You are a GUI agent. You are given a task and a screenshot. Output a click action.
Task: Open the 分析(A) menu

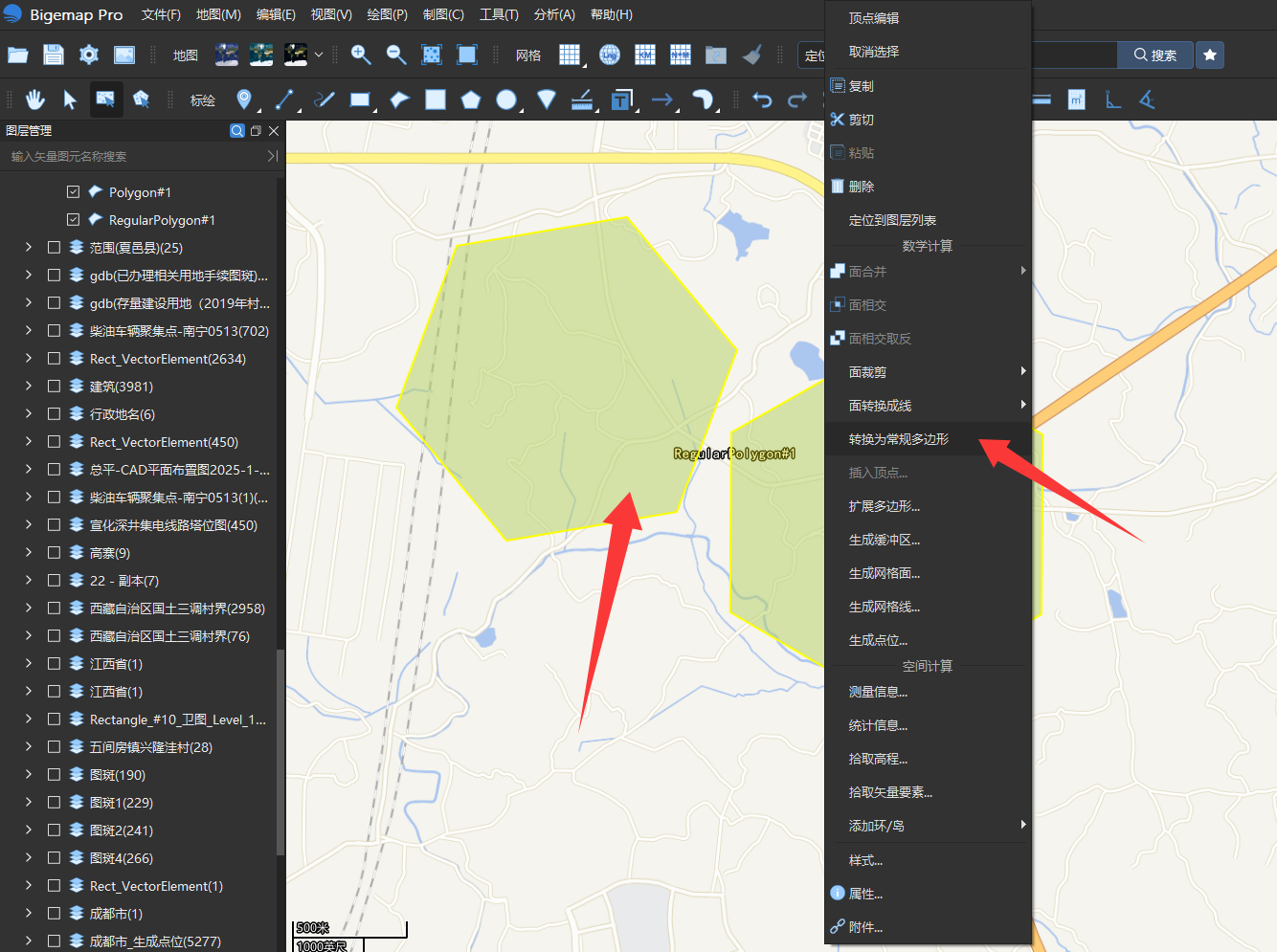point(554,14)
